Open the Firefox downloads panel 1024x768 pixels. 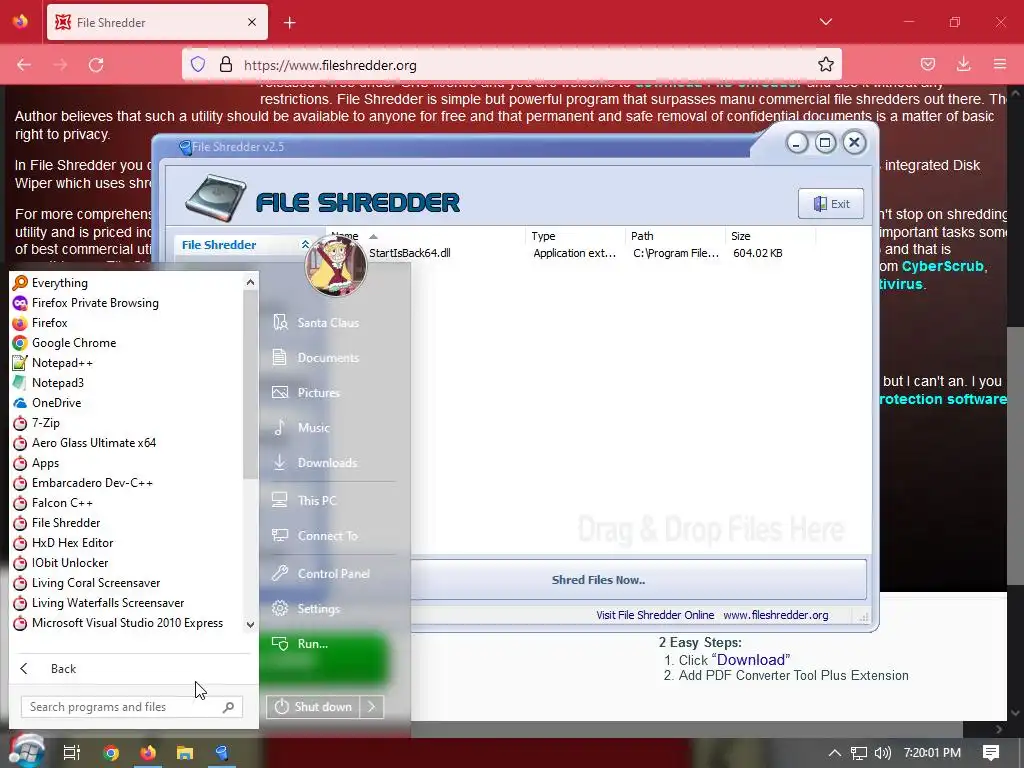click(x=963, y=65)
